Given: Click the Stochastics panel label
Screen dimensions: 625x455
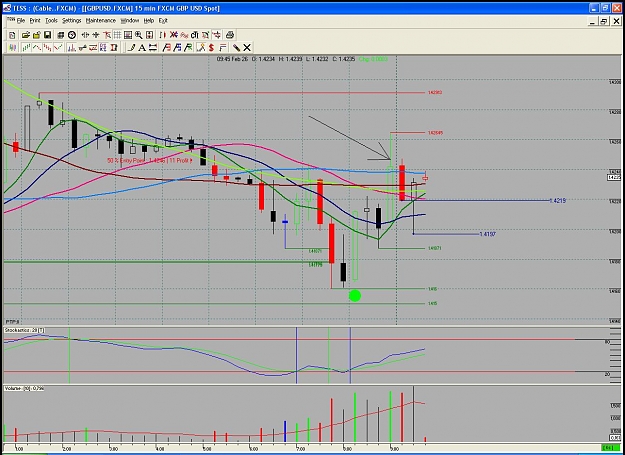Looking at the screenshot, I should [x=24, y=330].
